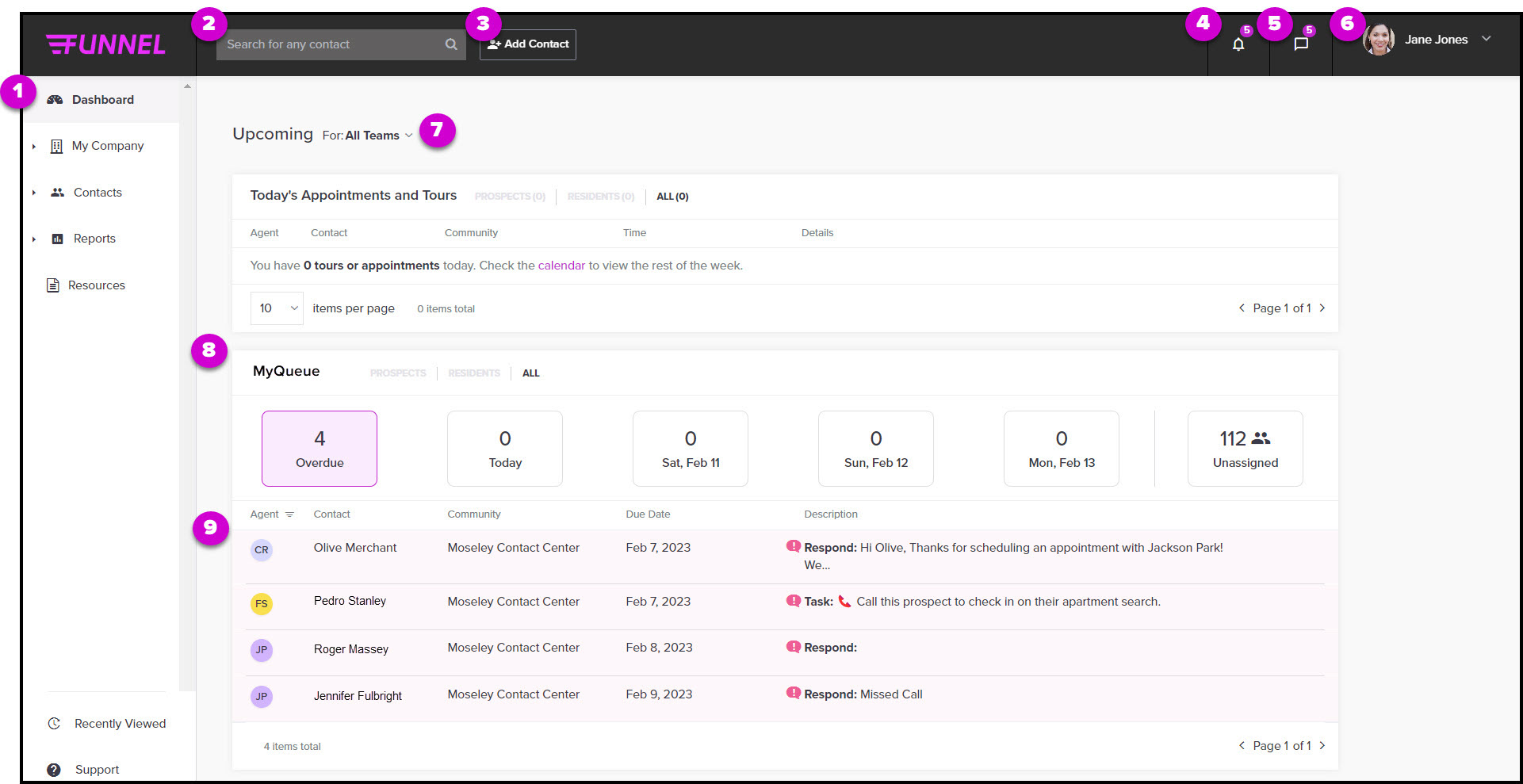This screenshot has width=1523, height=784.
Task: Open the items per page dropdown
Action: (277, 308)
